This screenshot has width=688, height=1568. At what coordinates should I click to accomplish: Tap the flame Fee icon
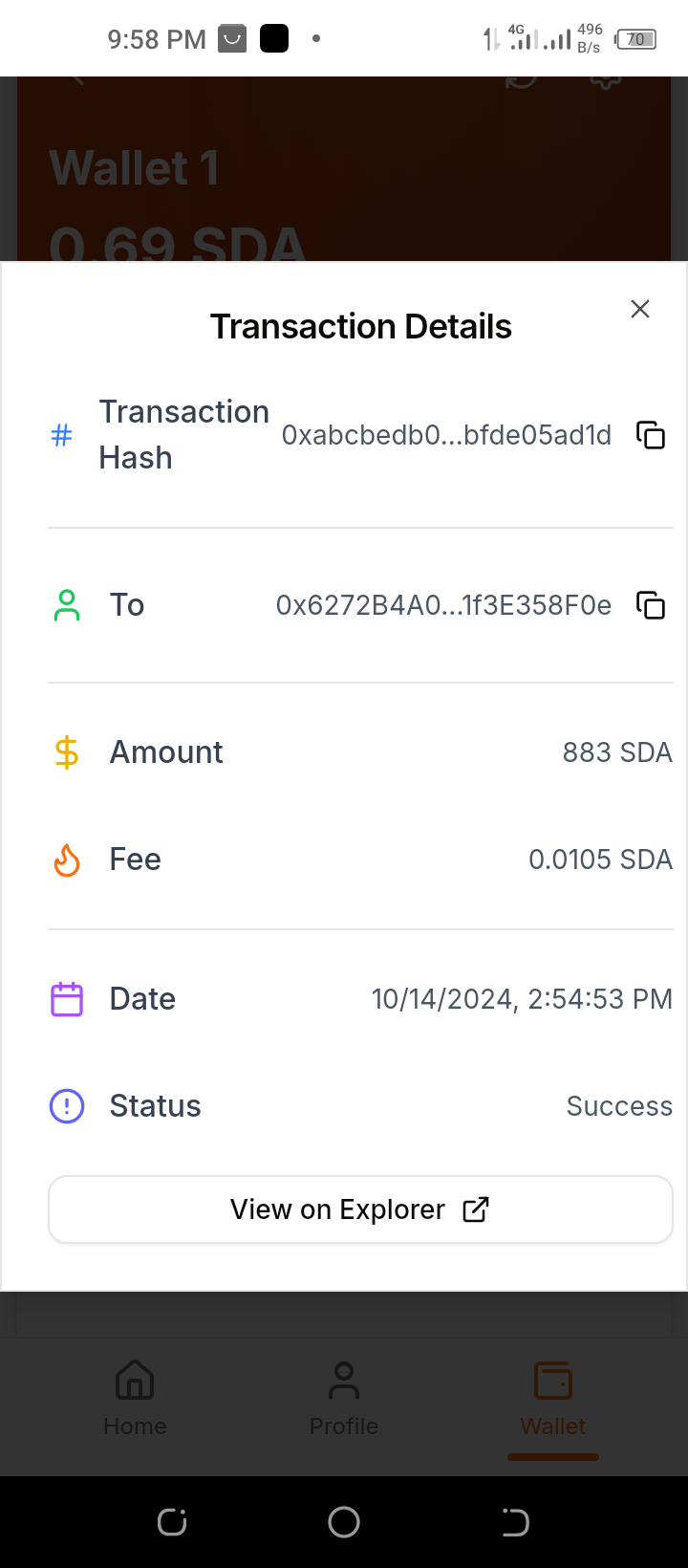pyautogui.click(x=67, y=860)
